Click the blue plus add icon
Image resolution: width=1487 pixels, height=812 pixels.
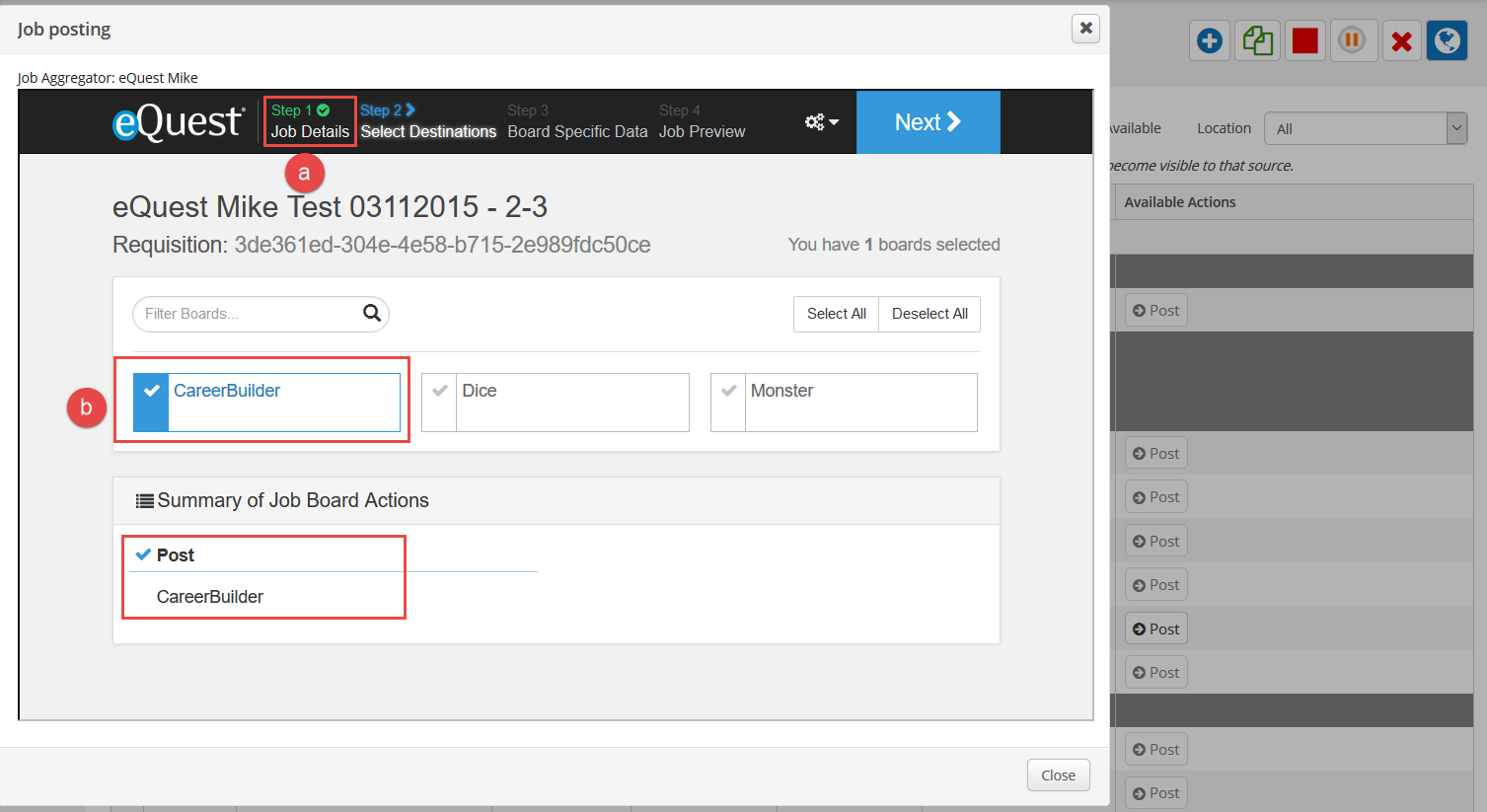(1210, 41)
